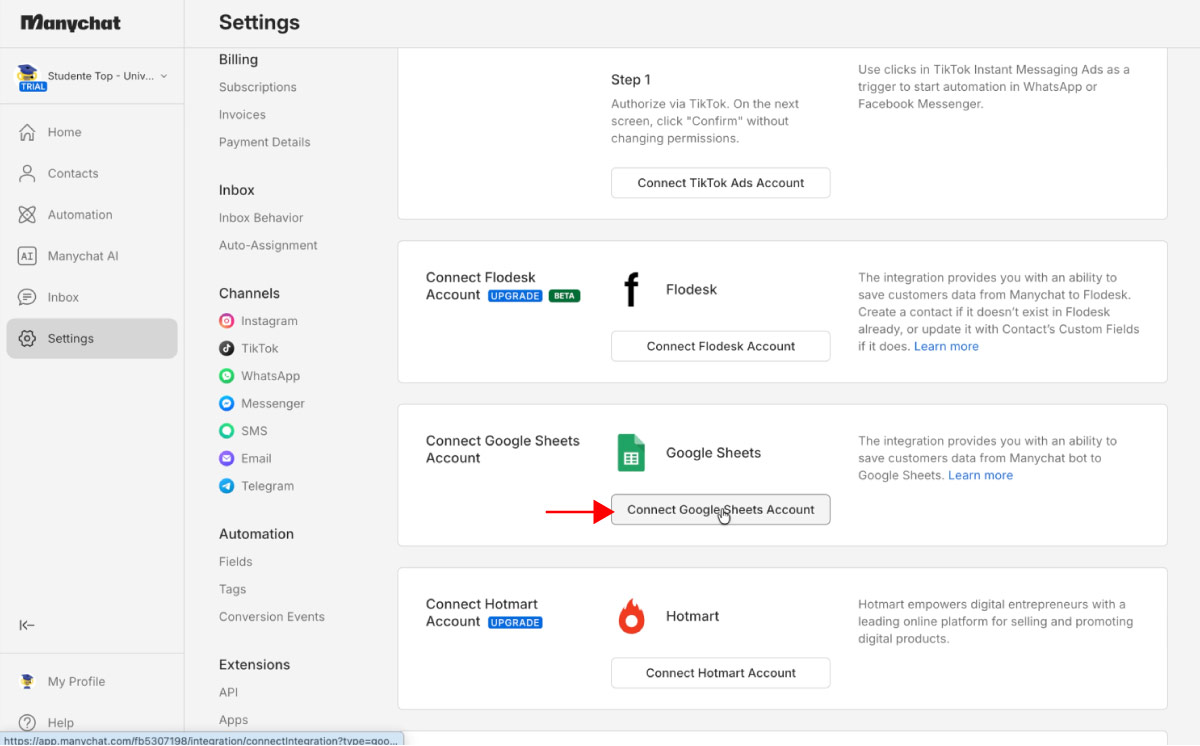
Task: Open the Studente Top account dropdown
Action: click(x=92, y=76)
